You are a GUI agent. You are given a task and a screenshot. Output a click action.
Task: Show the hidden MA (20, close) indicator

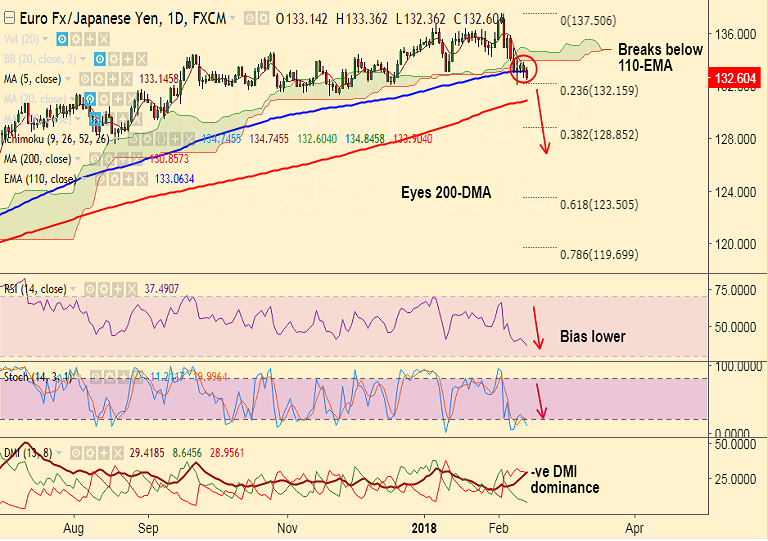(x=89, y=99)
